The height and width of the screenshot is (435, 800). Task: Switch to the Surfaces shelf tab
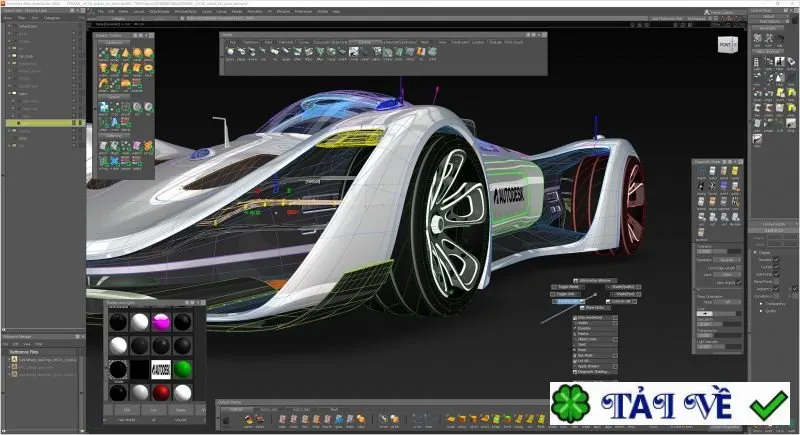tap(364, 42)
